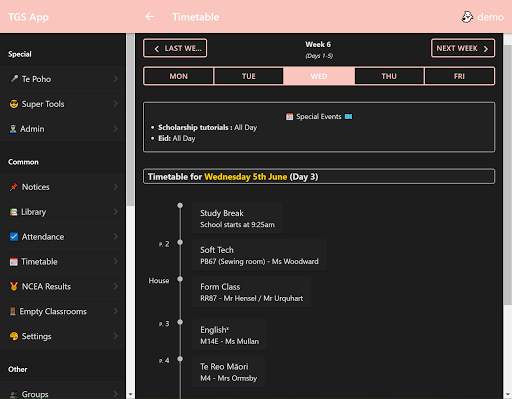This screenshot has height=399, width=512.
Task: Click the Groups people icon
Action: 14,395
